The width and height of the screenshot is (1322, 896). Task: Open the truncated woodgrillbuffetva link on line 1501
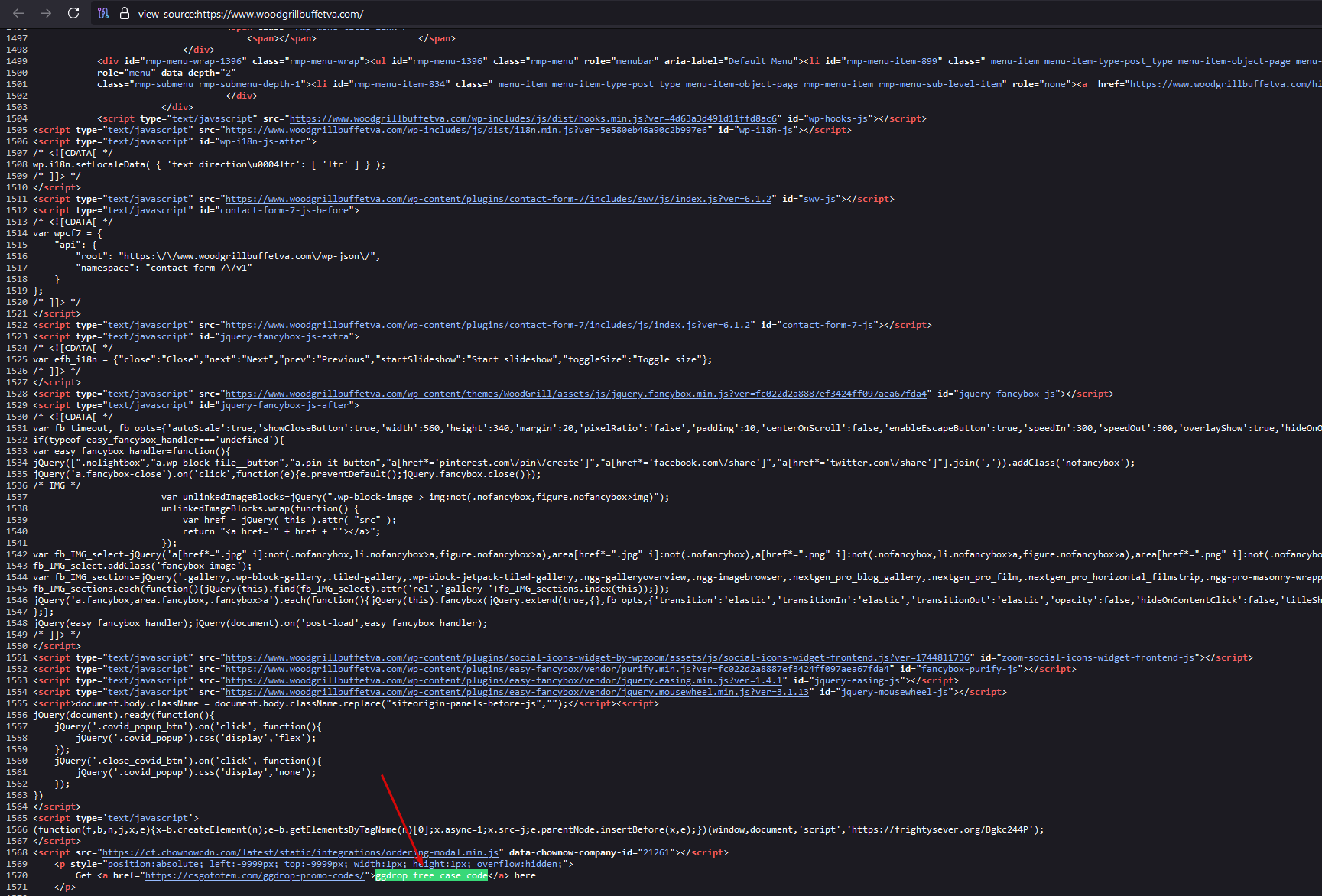(x=1226, y=84)
